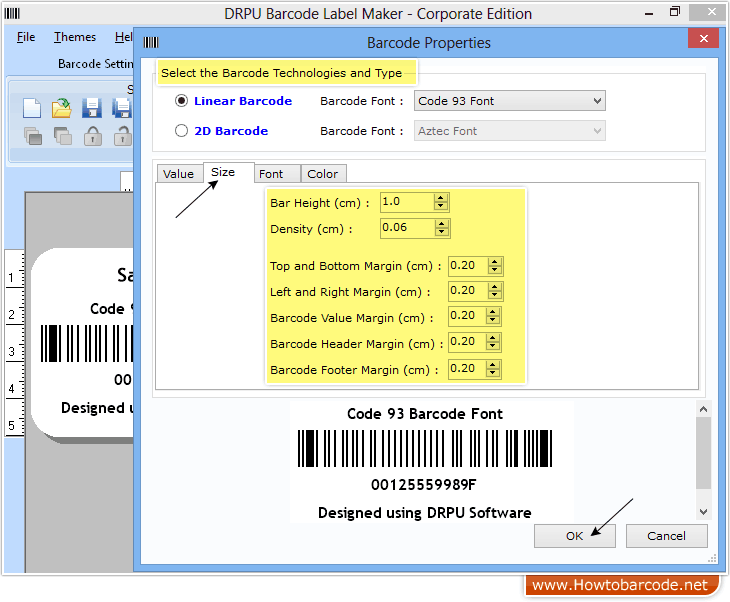Click the Save floppy disk icon
Screen dimensions: 730x602
92,108
